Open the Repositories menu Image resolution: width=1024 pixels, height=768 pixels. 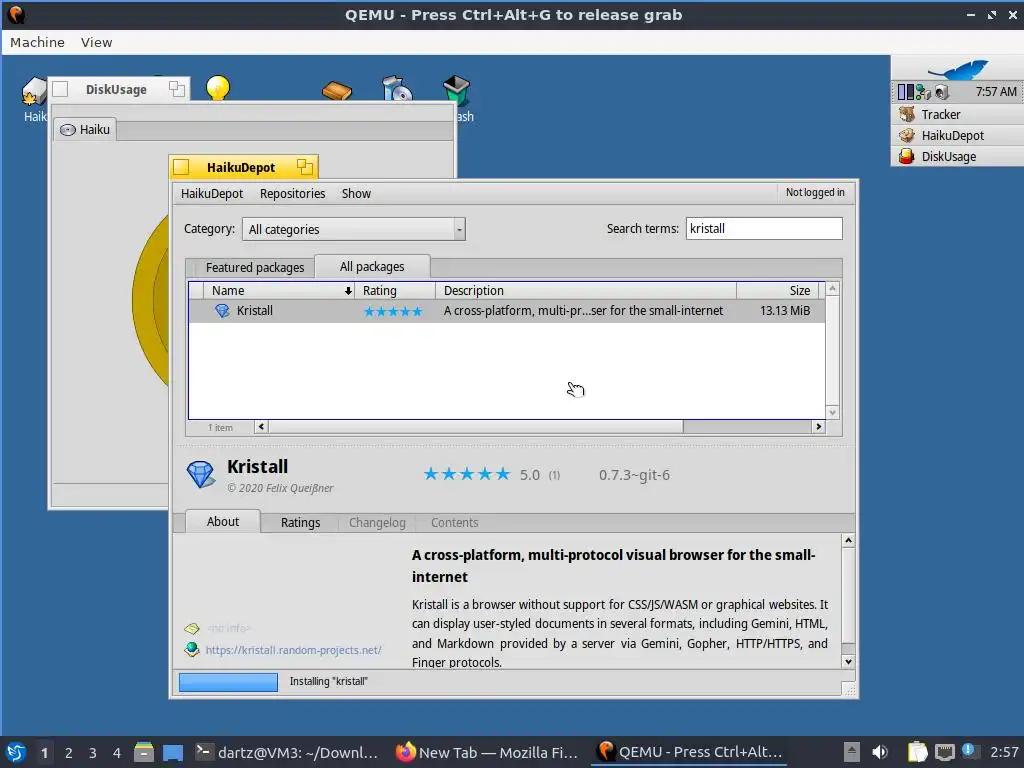click(x=293, y=193)
